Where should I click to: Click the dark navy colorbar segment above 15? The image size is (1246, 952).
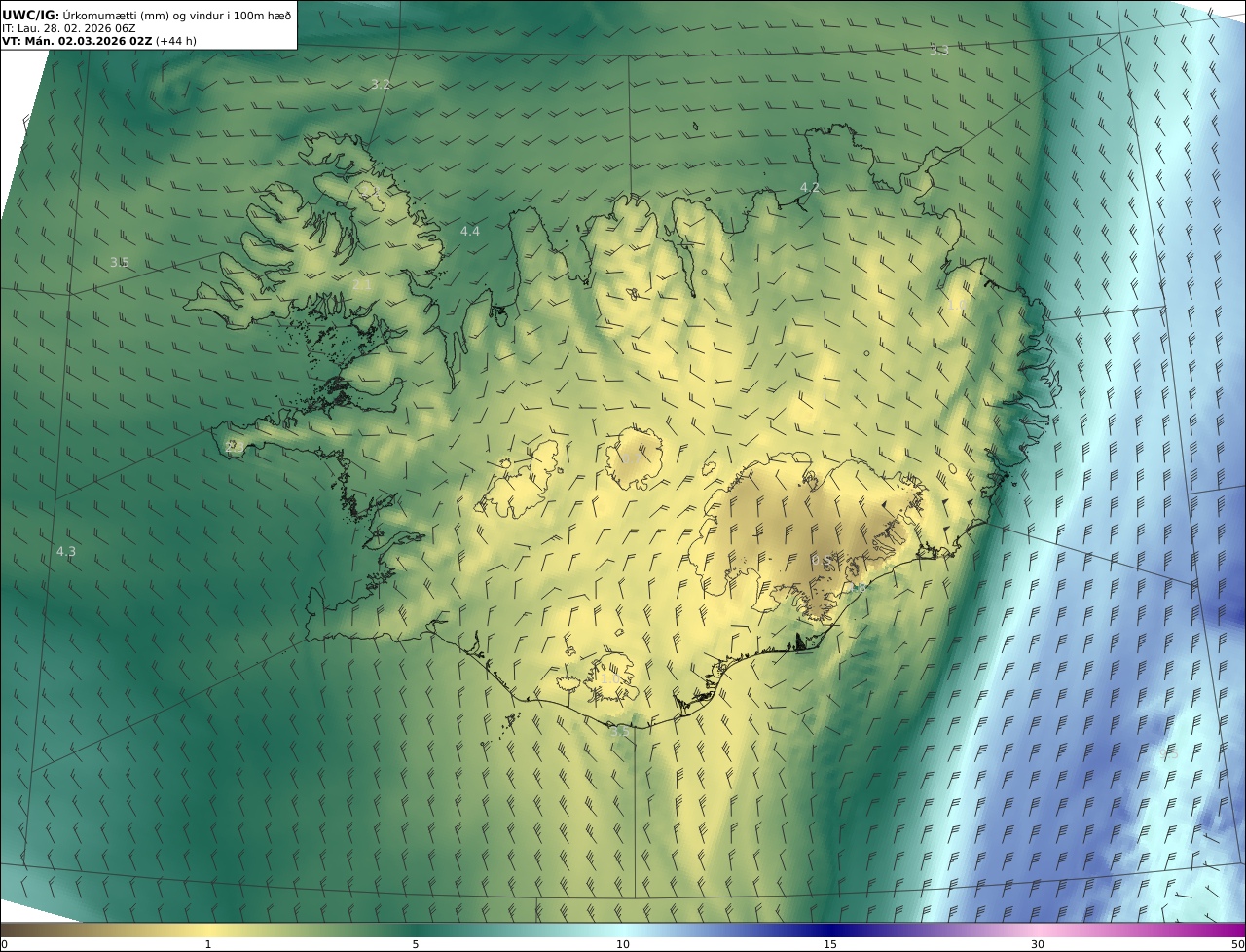830,930
